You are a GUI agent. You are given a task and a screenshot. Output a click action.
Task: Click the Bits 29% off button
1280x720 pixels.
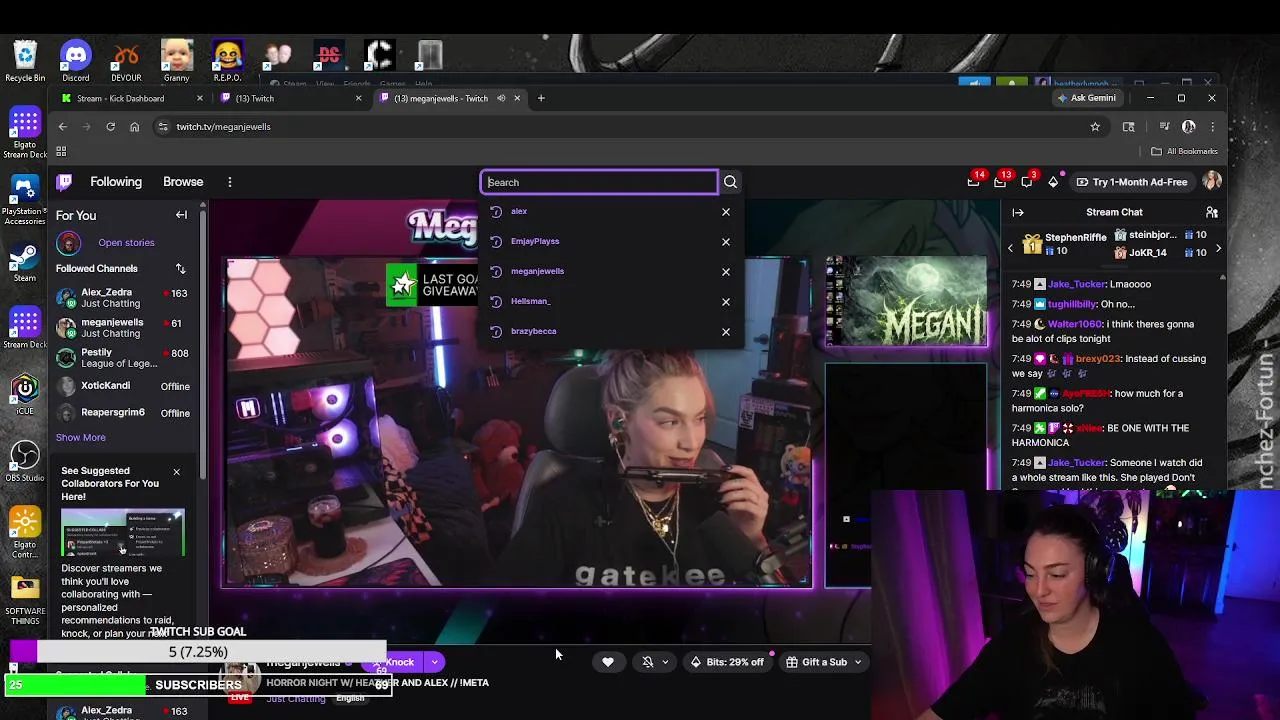[x=727, y=662]
